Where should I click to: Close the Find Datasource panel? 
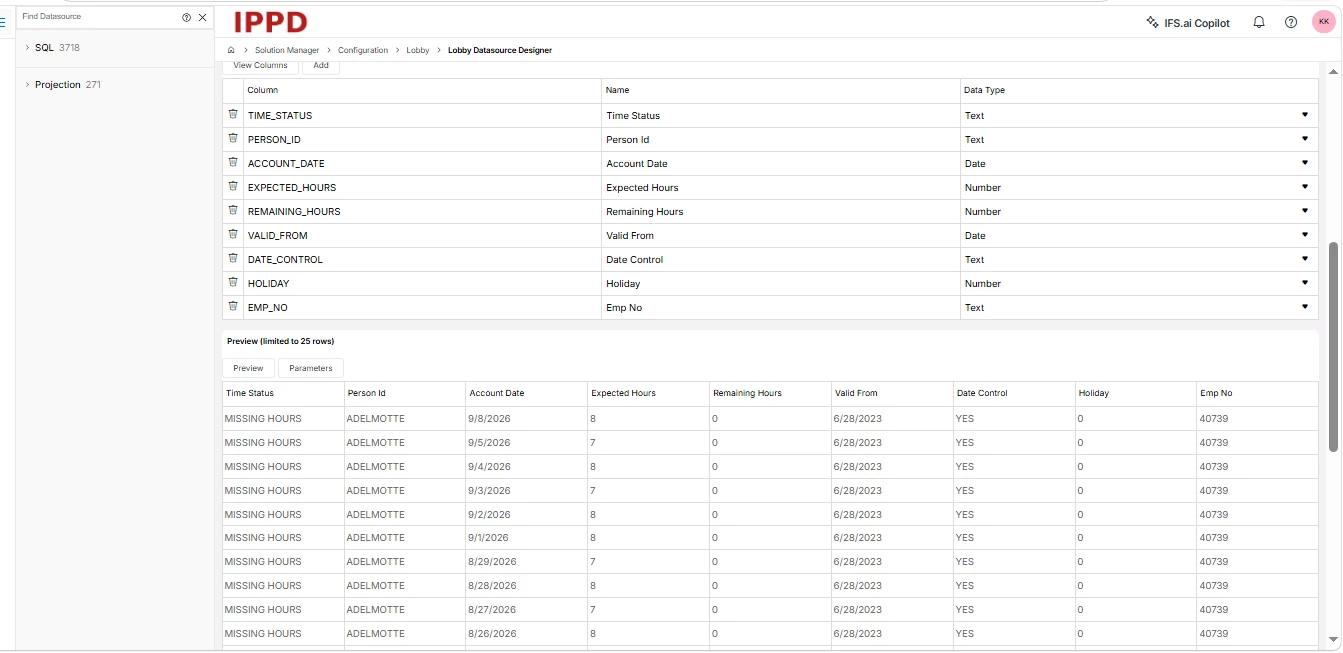(203, 17)
